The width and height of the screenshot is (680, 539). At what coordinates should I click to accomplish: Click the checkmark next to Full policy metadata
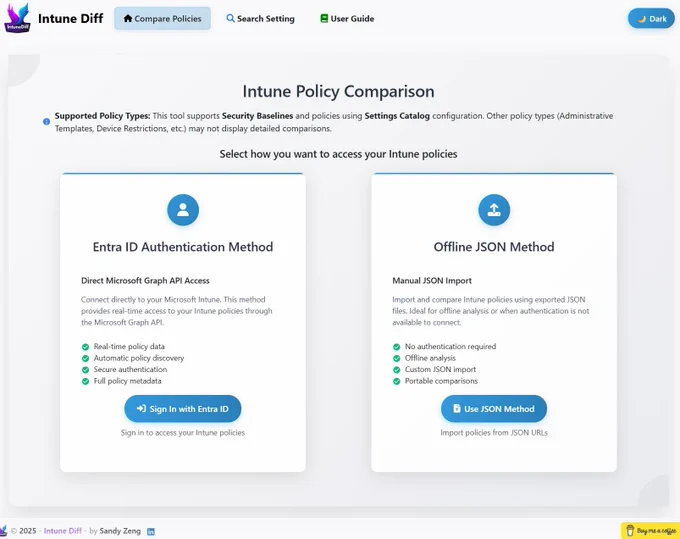click(x=85, y=381)
